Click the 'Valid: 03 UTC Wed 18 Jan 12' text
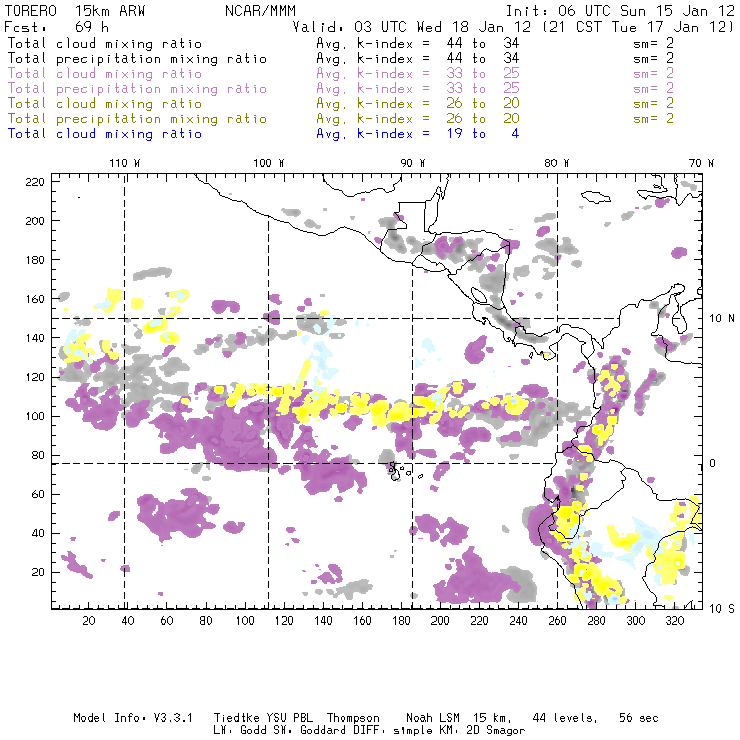 click(x=412, y=27)
